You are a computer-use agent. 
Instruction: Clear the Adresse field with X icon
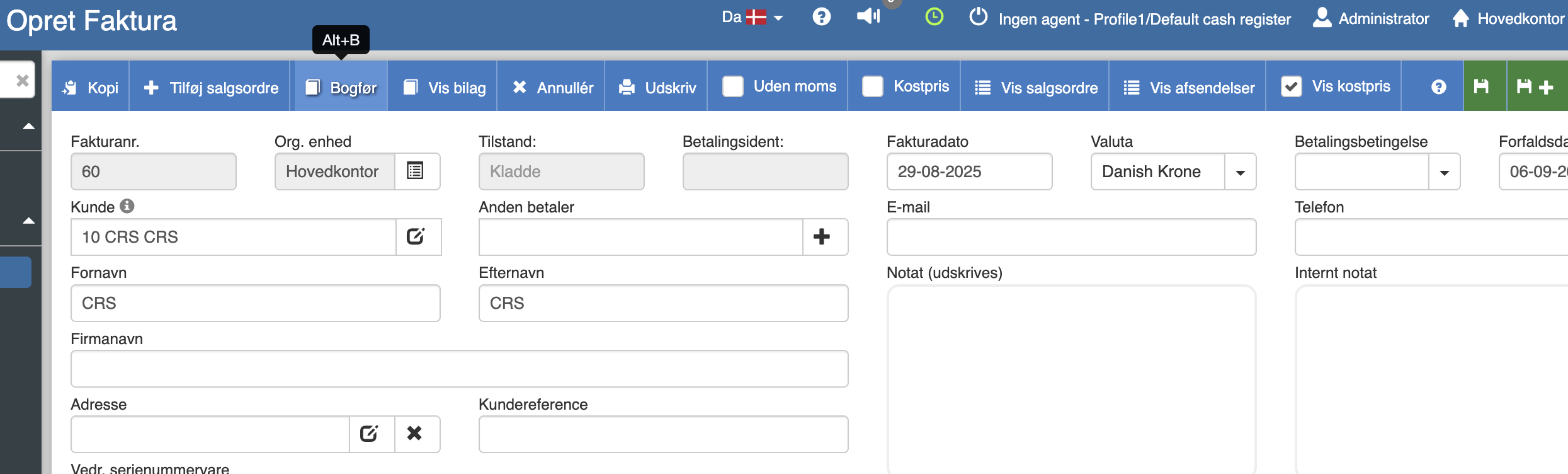414,433
